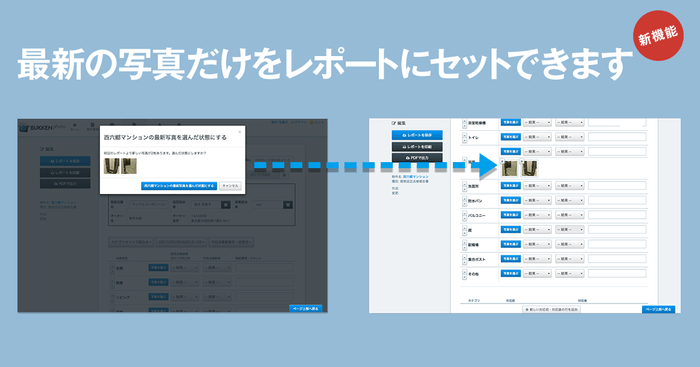Open second 結果 dropdown in その他 row
Image resolution: width=700 pixels, height=367 pixels.
(570, 273)
